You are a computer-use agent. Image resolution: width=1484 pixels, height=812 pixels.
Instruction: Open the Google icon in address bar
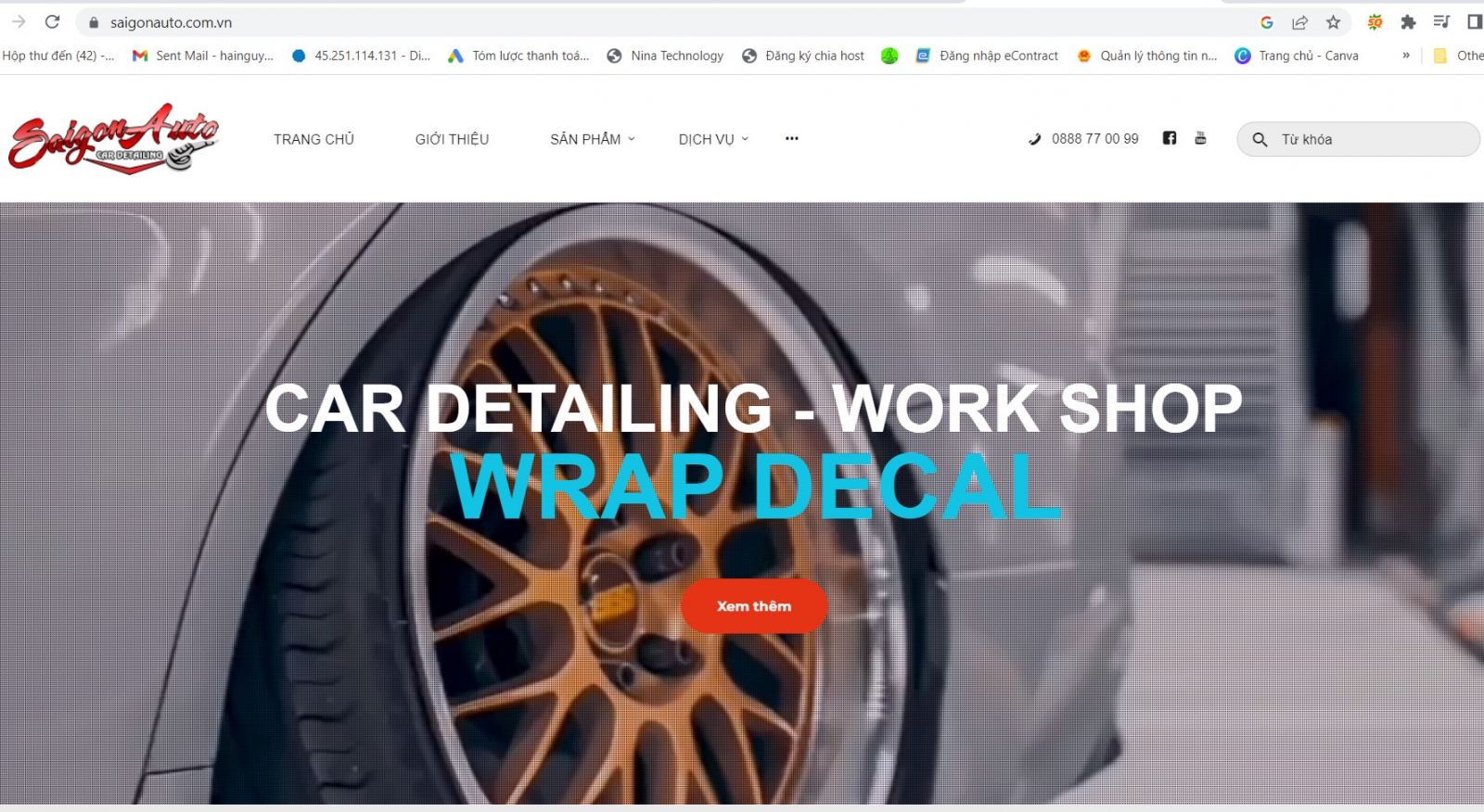[1266, 22]
